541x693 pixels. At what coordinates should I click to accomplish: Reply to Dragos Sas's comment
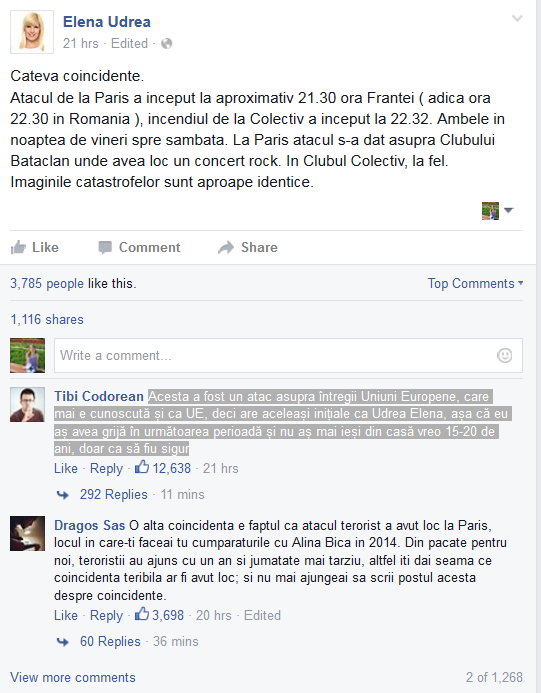coord(106,616)
